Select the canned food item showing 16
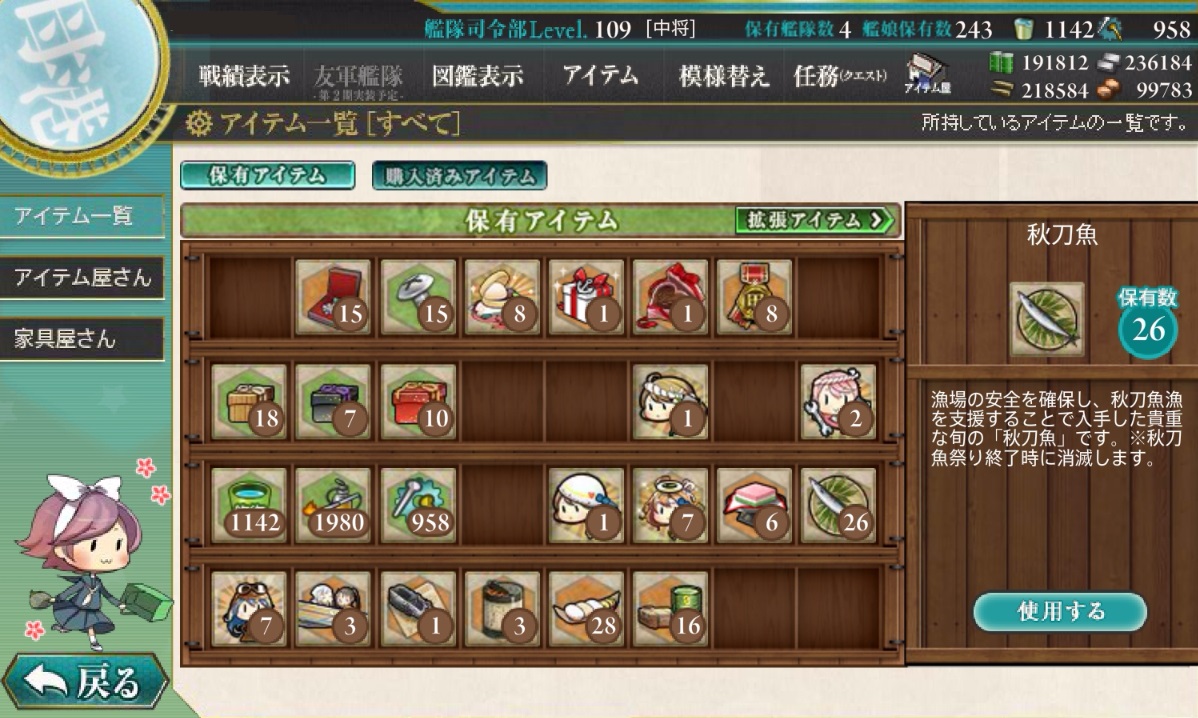This screenshot has height=718, width=1198. click(x=670, y=609)
